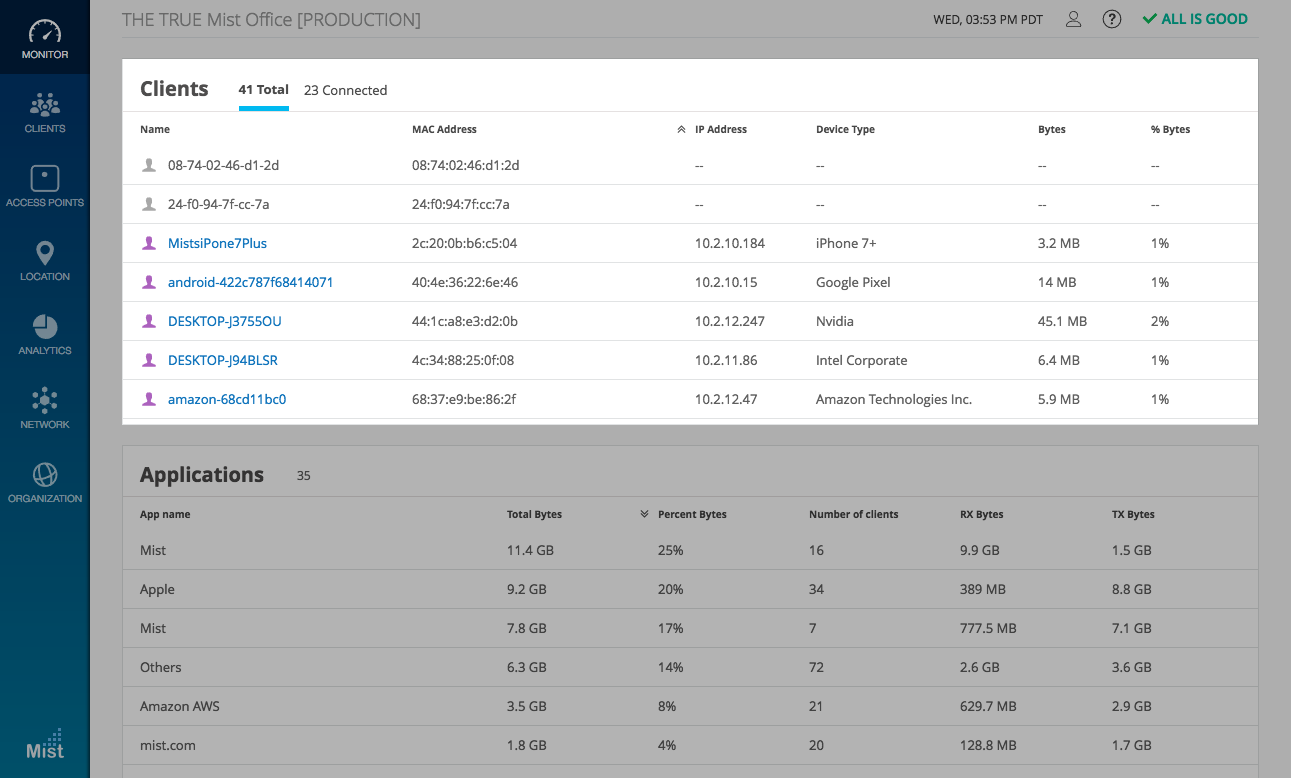The width and height of the screenshot is (1291, 778).
Task: Open the amazon-68cd11bc0 client link
Action: click(x=227, y=399)
